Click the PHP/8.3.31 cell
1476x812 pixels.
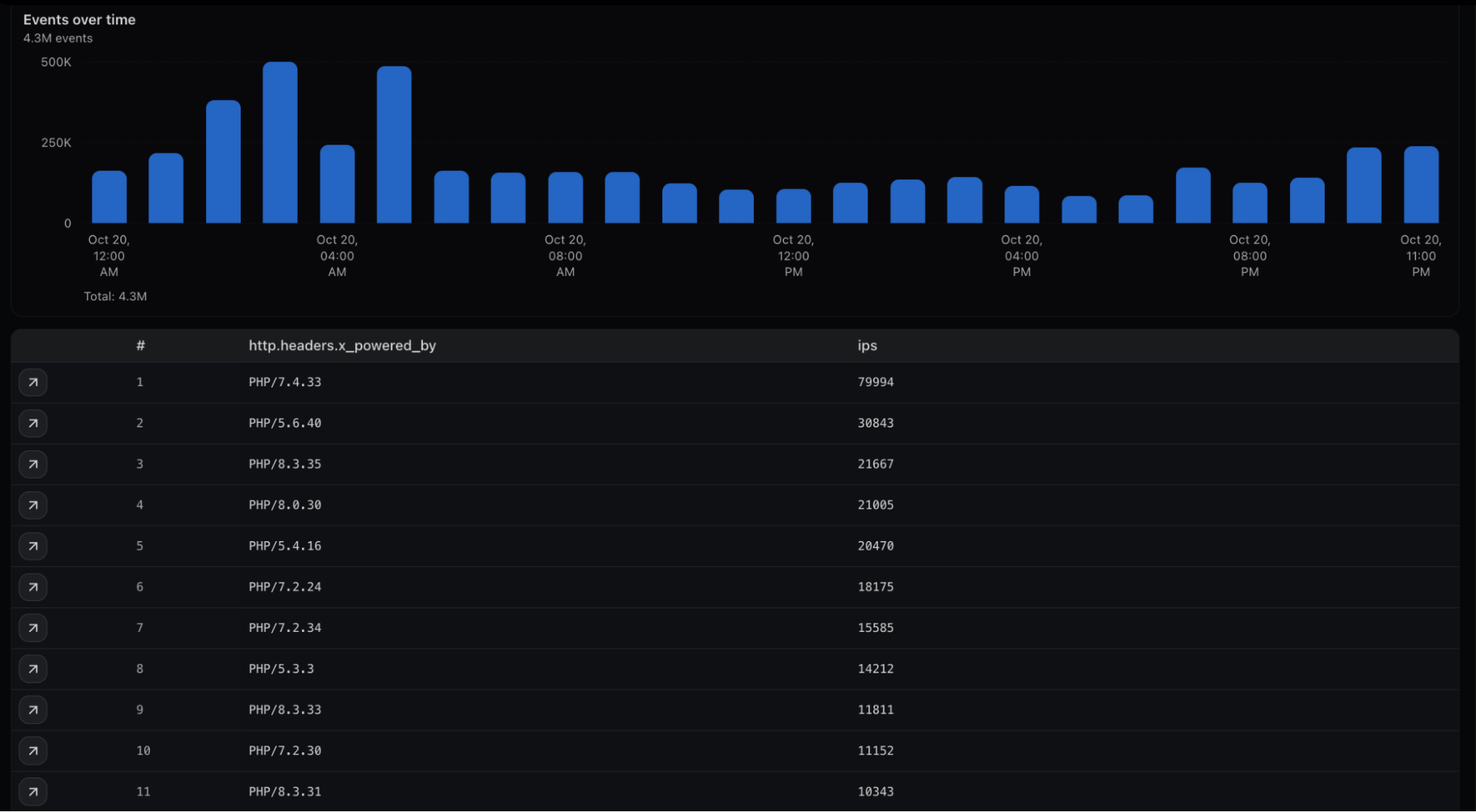pos(285,792)
